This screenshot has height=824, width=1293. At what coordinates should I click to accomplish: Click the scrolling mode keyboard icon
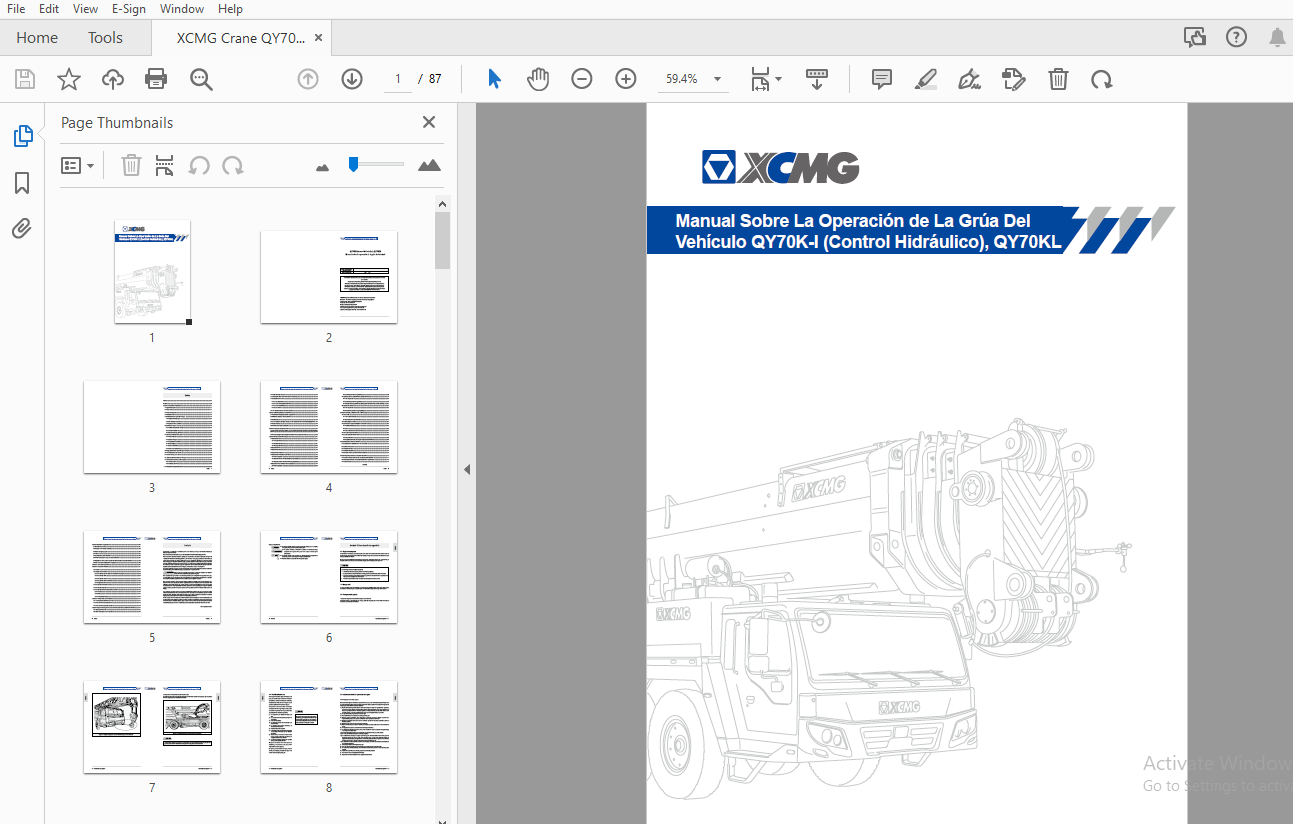point(817,79)
